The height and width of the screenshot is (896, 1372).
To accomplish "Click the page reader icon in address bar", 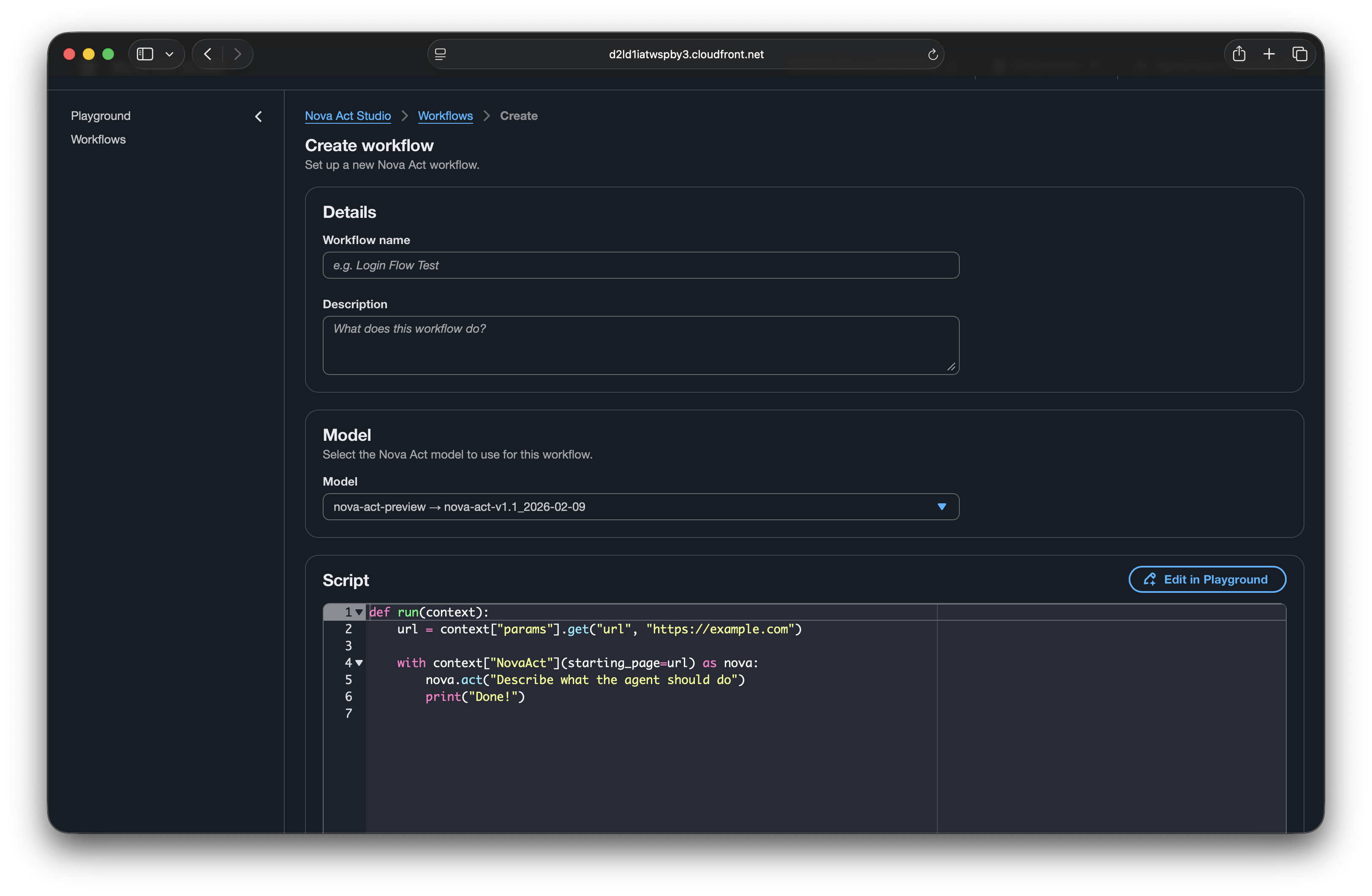I will pos(441,54).
